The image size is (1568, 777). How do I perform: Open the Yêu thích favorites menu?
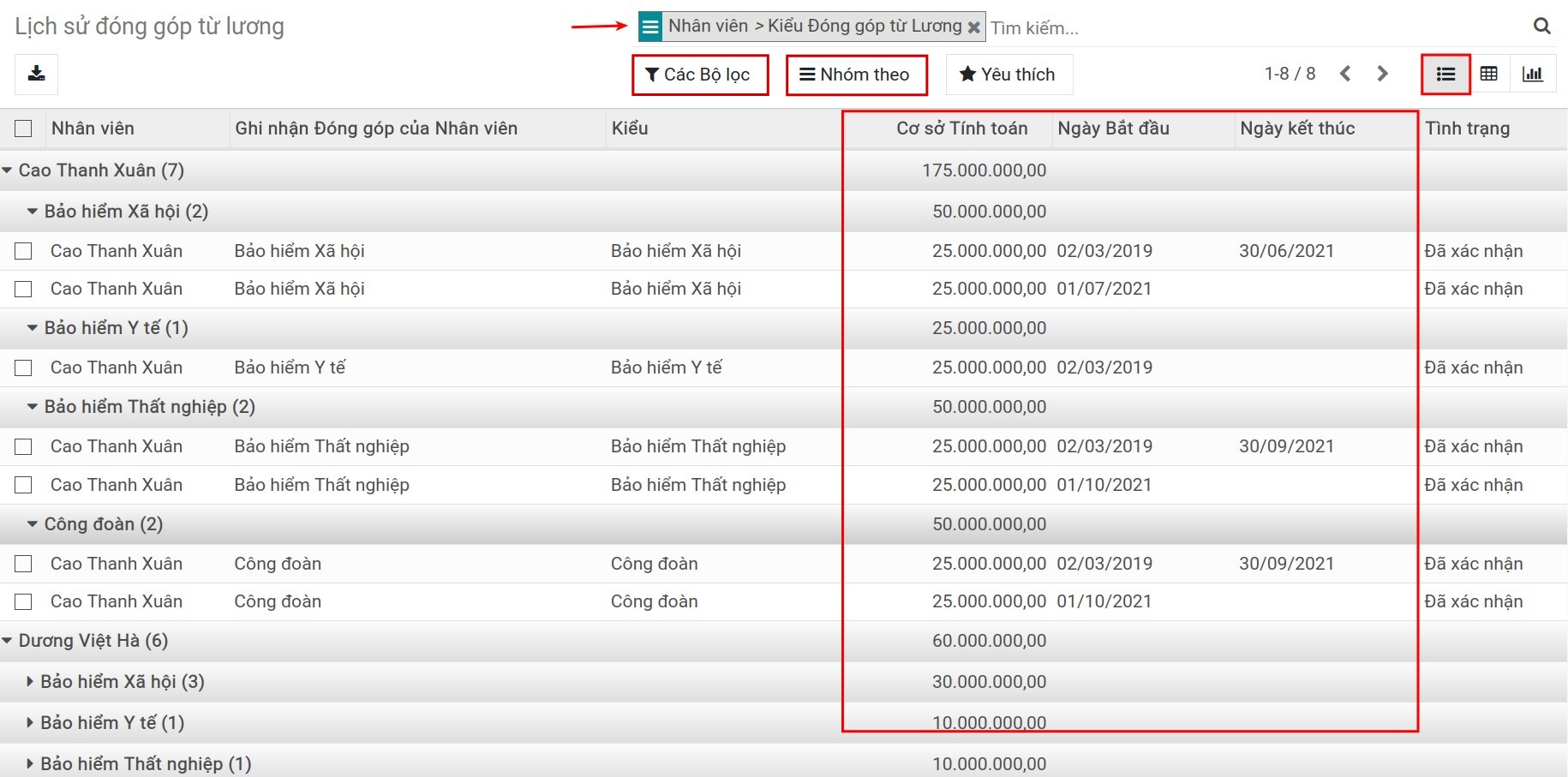[1008, 75]
